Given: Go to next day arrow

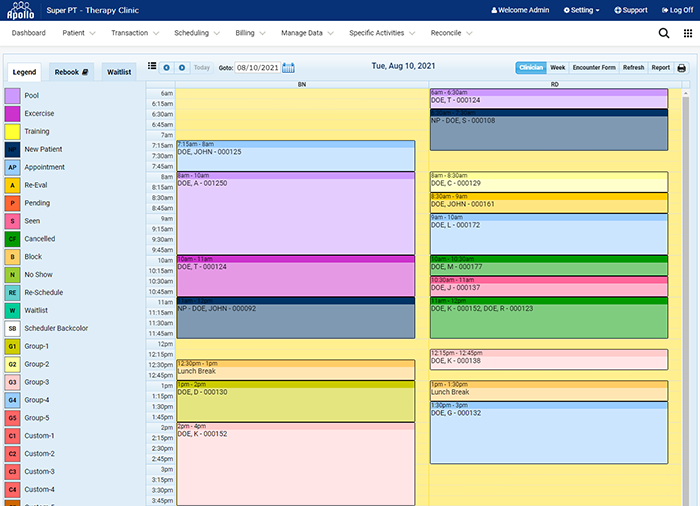Looking at the screenshot, I should tap(181, 68).
